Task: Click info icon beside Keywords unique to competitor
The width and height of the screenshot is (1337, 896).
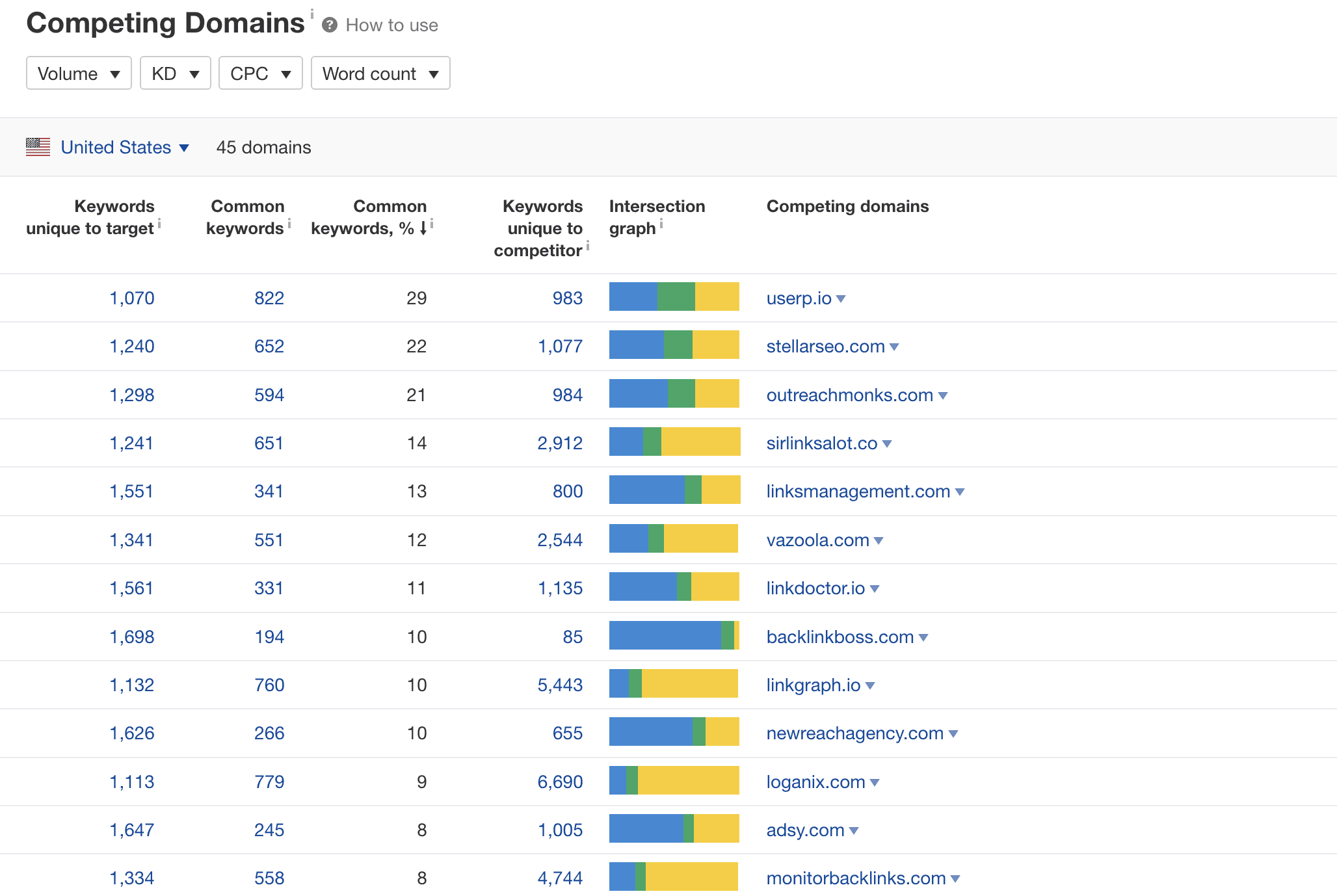Action: [588, 246]
